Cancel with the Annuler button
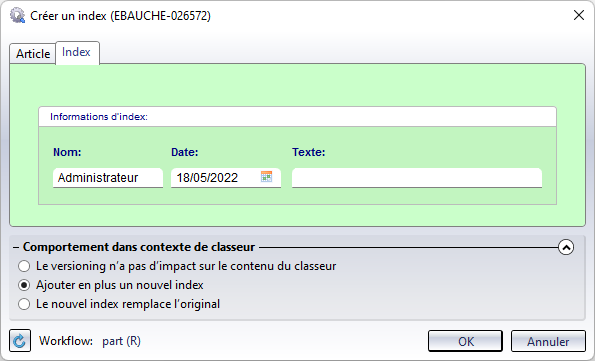 [x=548, y=341]
